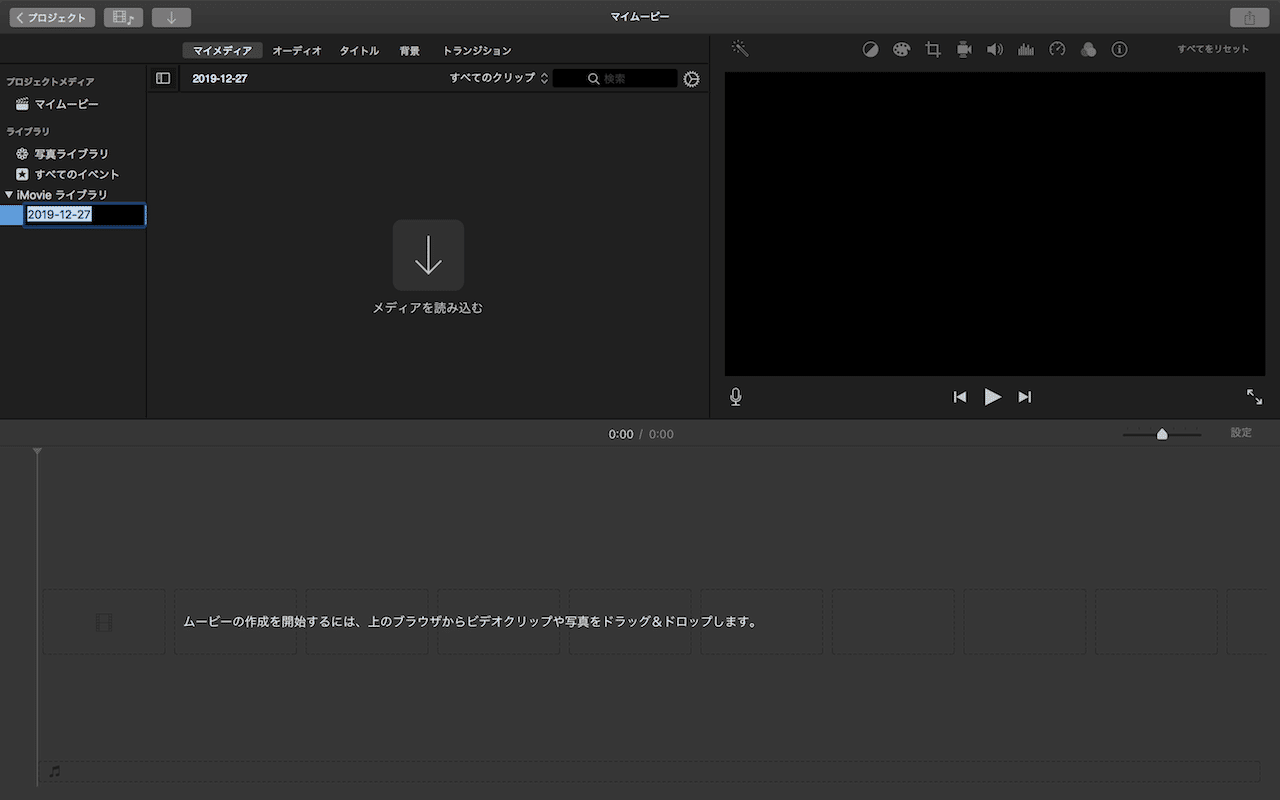
Task: Click the magic wand auto-enhance icon
Action: coord(740,48)
